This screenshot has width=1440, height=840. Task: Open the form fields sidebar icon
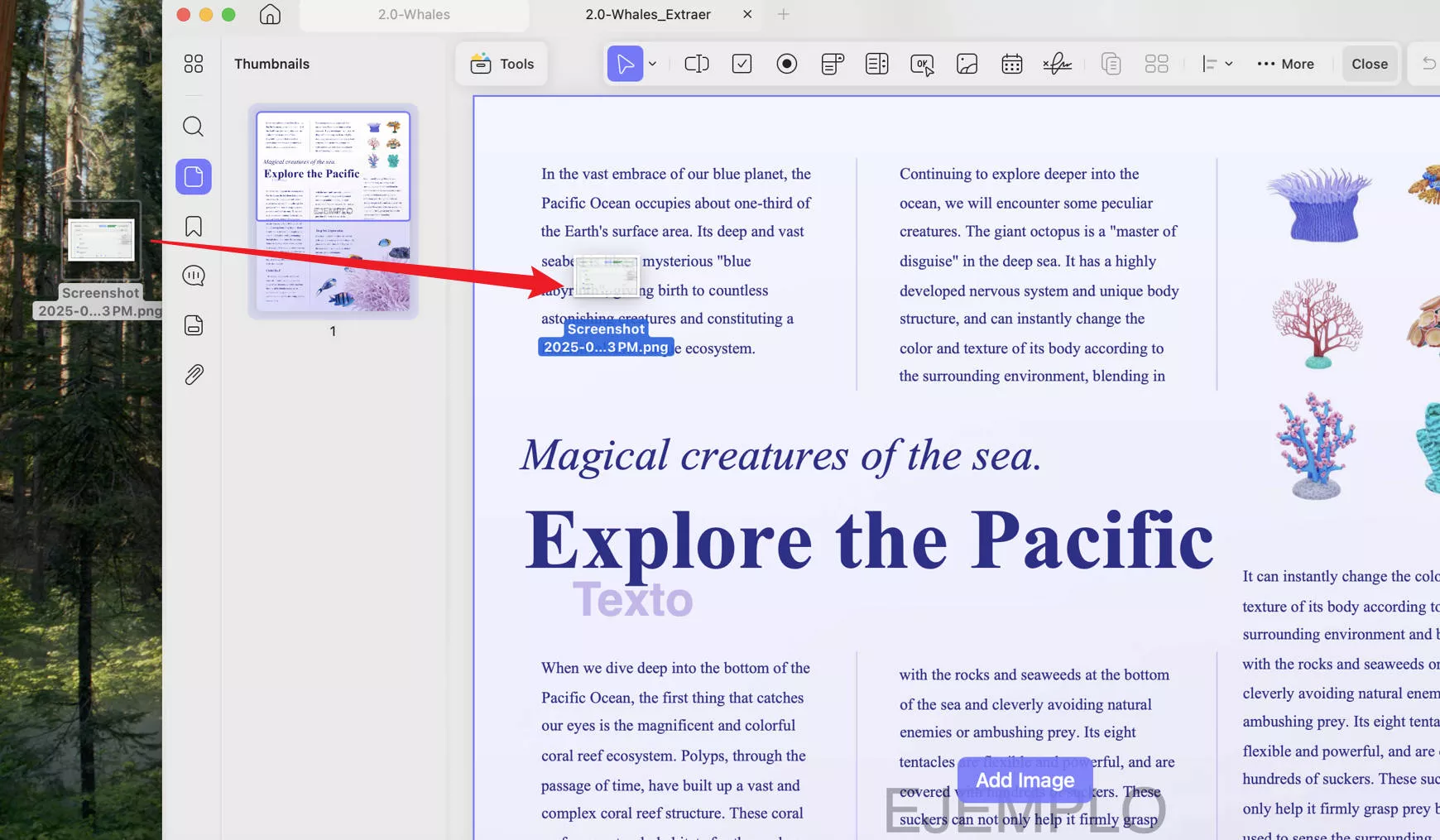coord(194,325)
